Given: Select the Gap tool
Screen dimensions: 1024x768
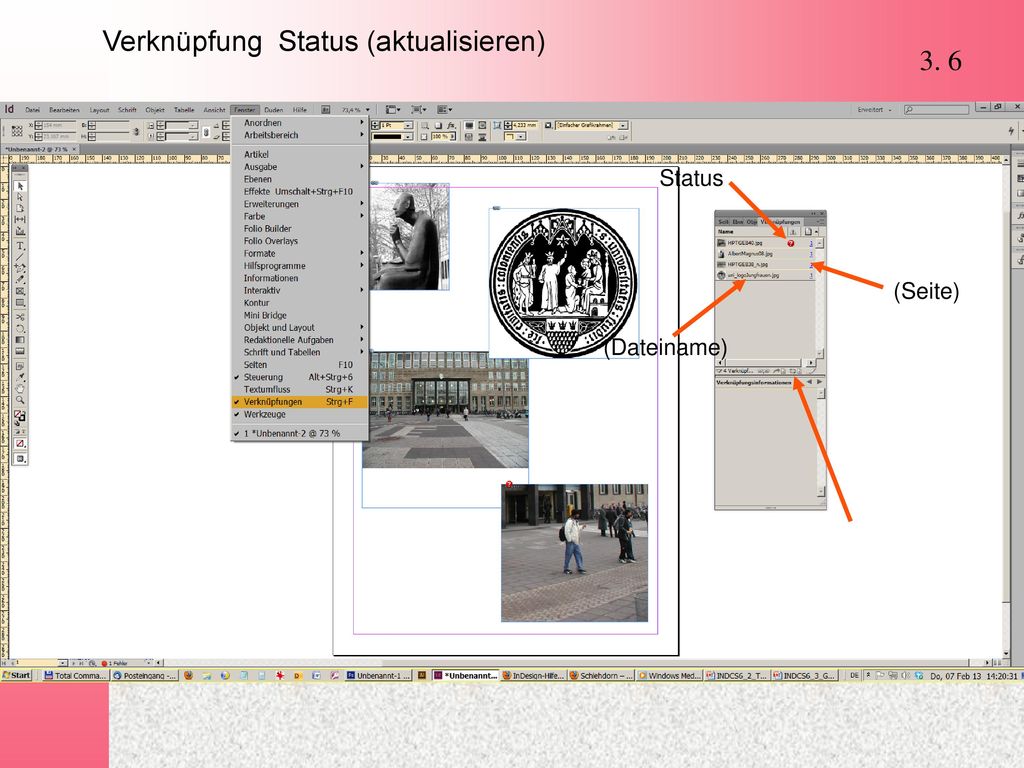Looking at the screenshot, I should pyautogui.click(x=20, y=219).
